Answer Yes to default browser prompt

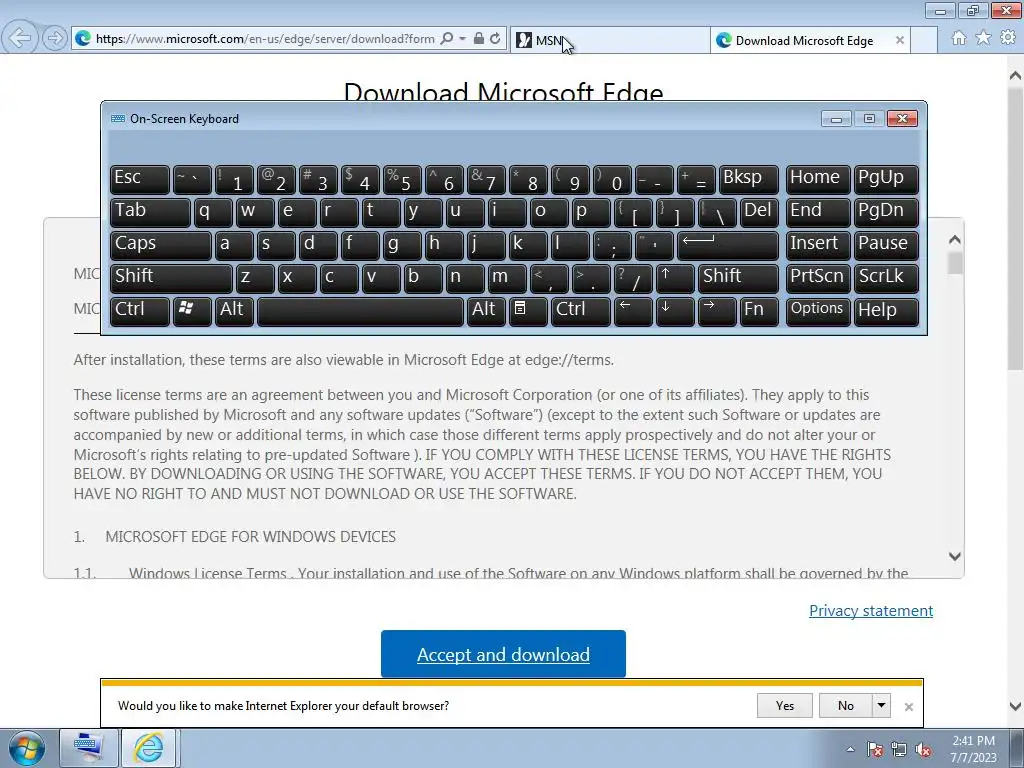[x=785, y=706]
